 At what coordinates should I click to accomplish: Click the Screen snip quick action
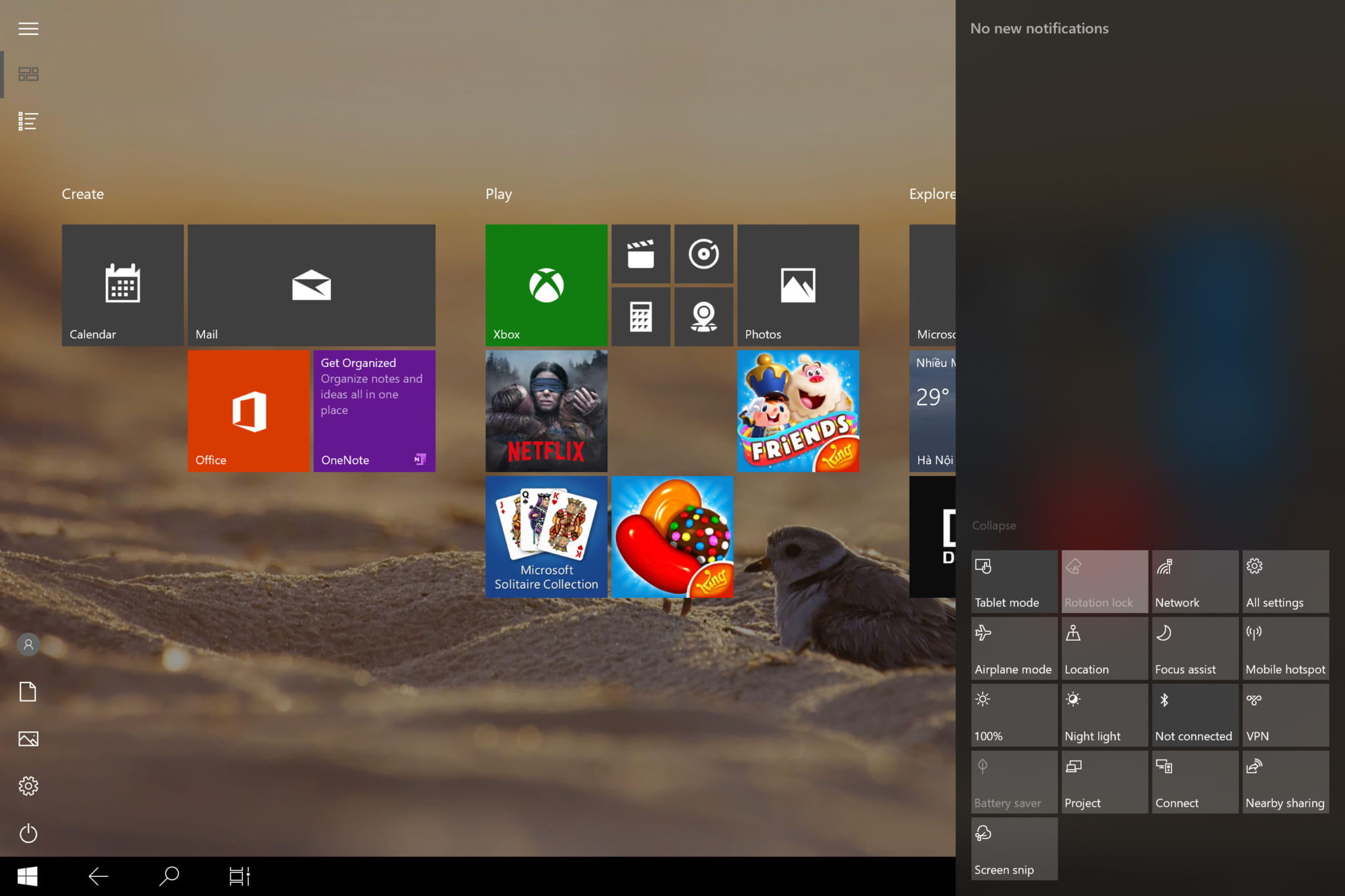pos(1013,849)
